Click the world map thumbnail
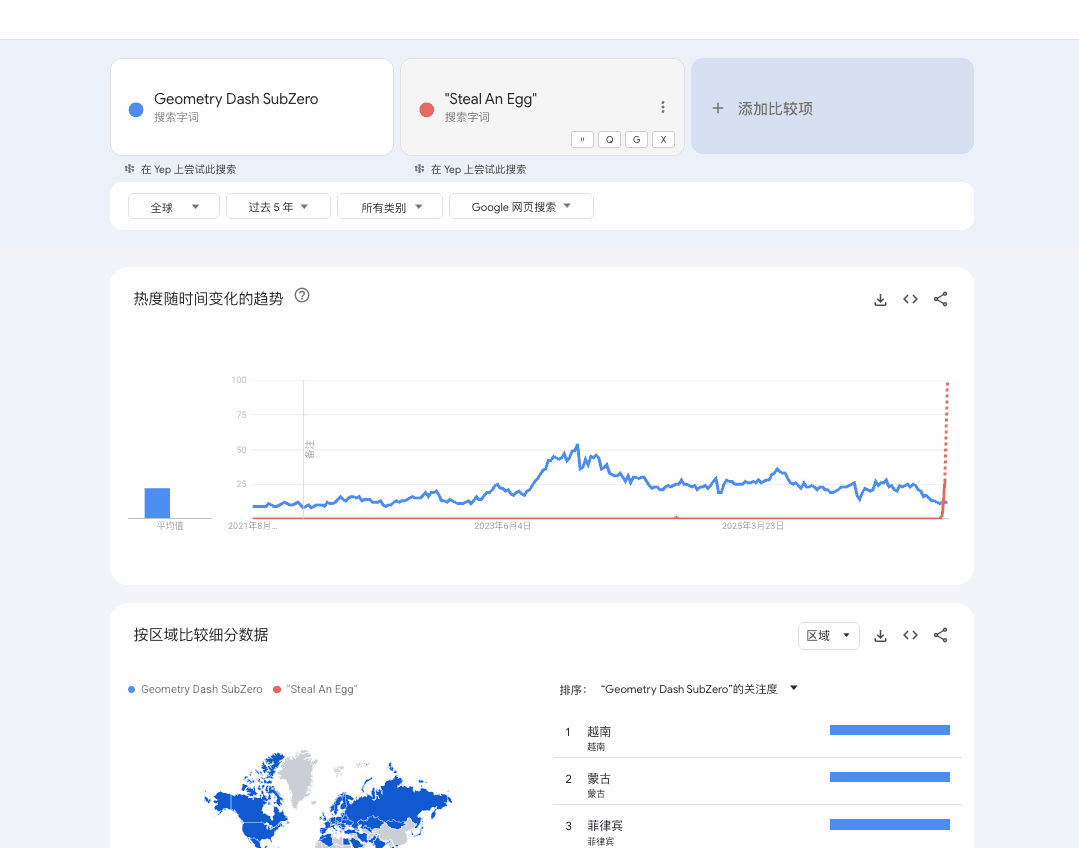This screenshot has height=848, width=1079. [328, 799]
